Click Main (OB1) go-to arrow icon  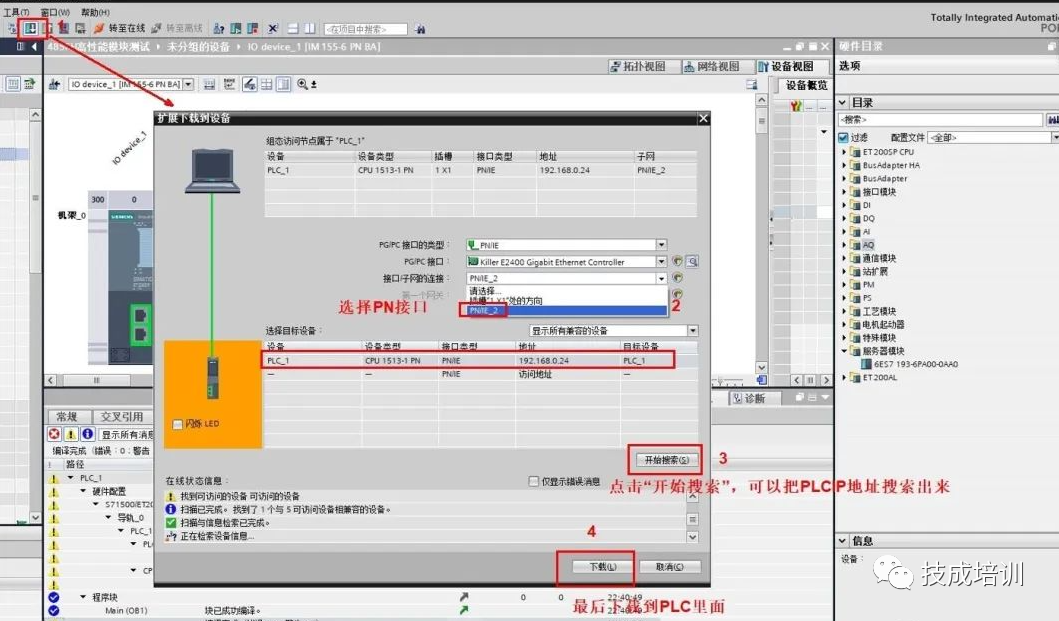point(463,610)
